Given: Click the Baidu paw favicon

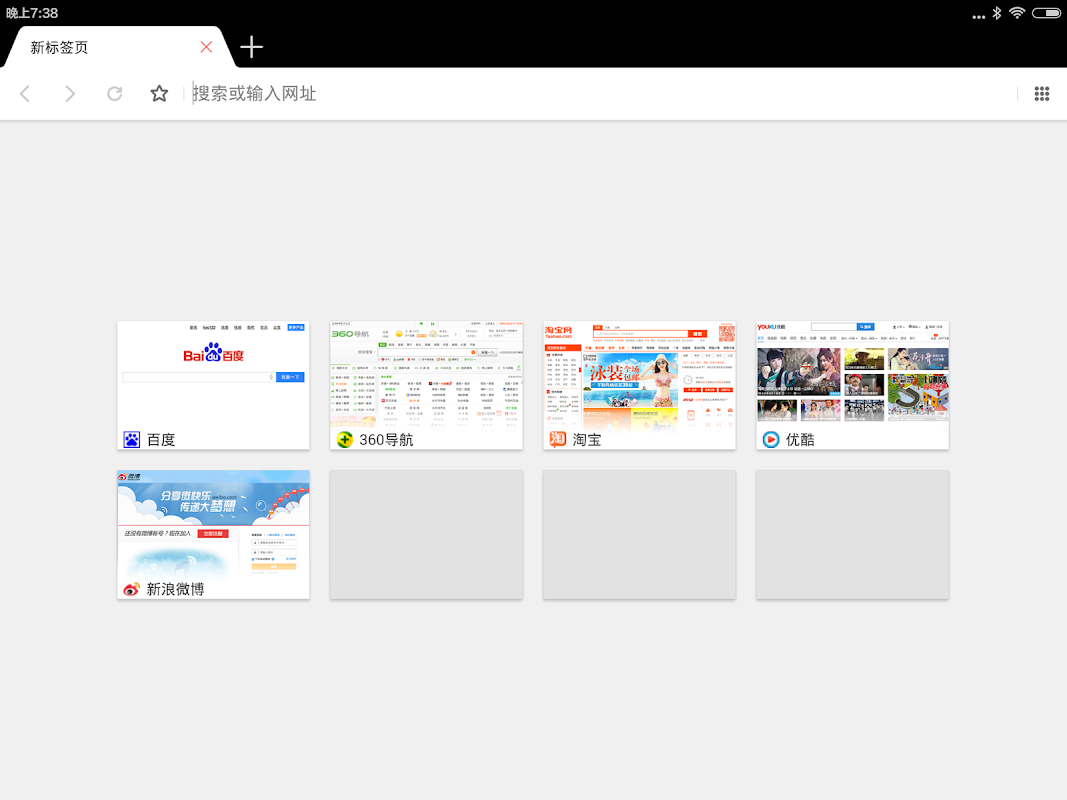Looking at the screenshot, I should 131,439.
